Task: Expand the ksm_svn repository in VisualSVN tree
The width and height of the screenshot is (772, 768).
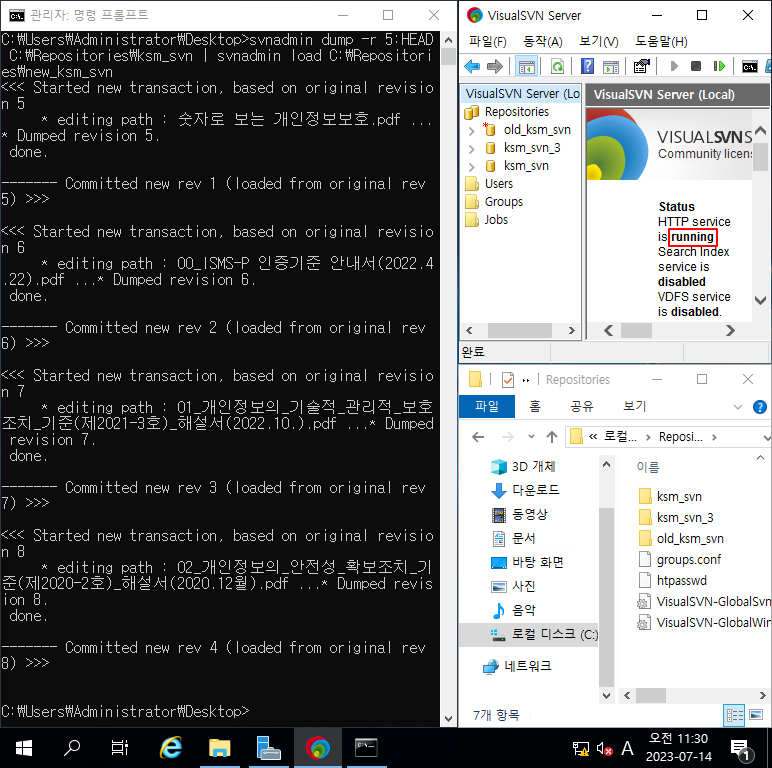Action: [x=471, y=167]
